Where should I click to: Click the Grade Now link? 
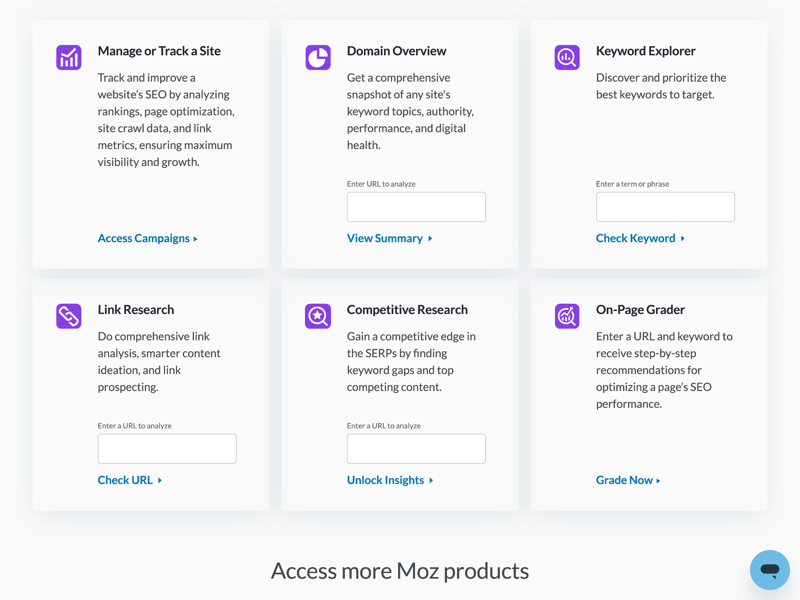(x=627, y=480)
